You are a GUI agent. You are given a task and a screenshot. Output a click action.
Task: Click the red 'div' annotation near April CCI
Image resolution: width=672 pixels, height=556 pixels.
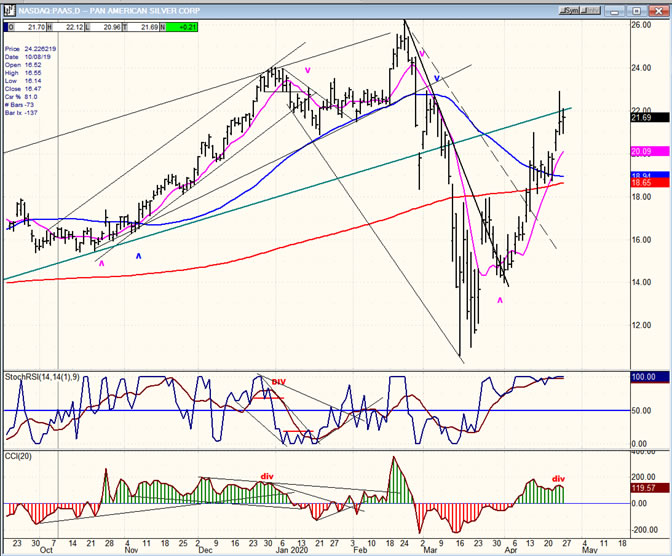pyautogui.click(x=558, y=479)
